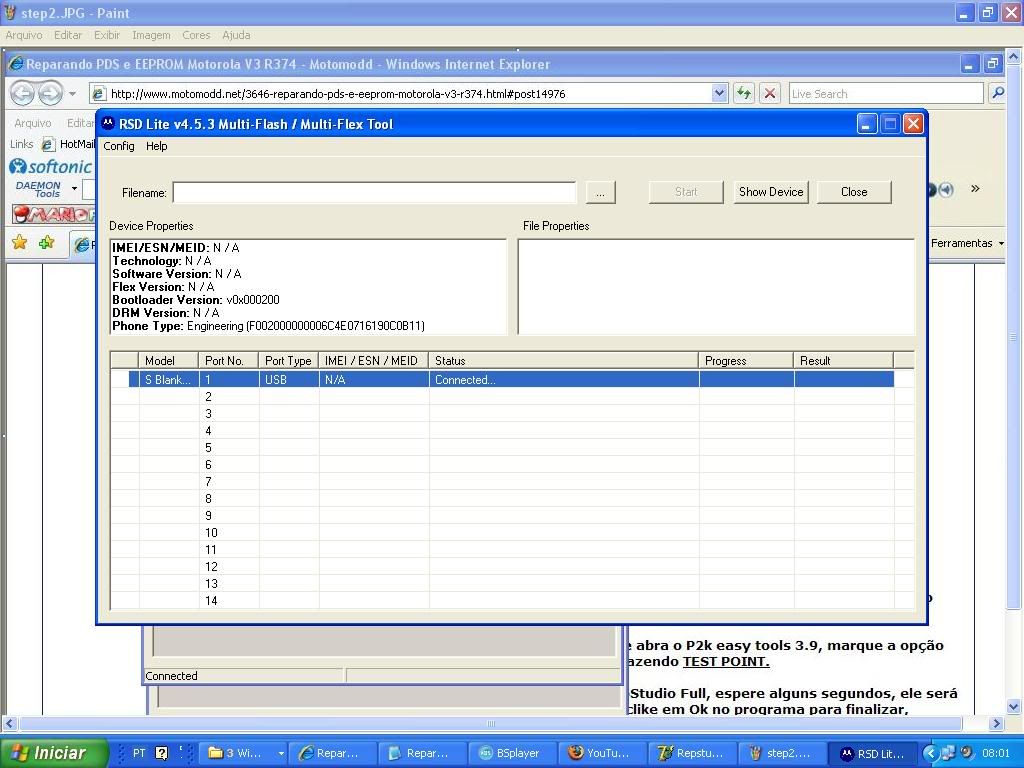Click the motomodd.net address bar URL
The height and width of the screenshot is (768, 1024).
338,94
